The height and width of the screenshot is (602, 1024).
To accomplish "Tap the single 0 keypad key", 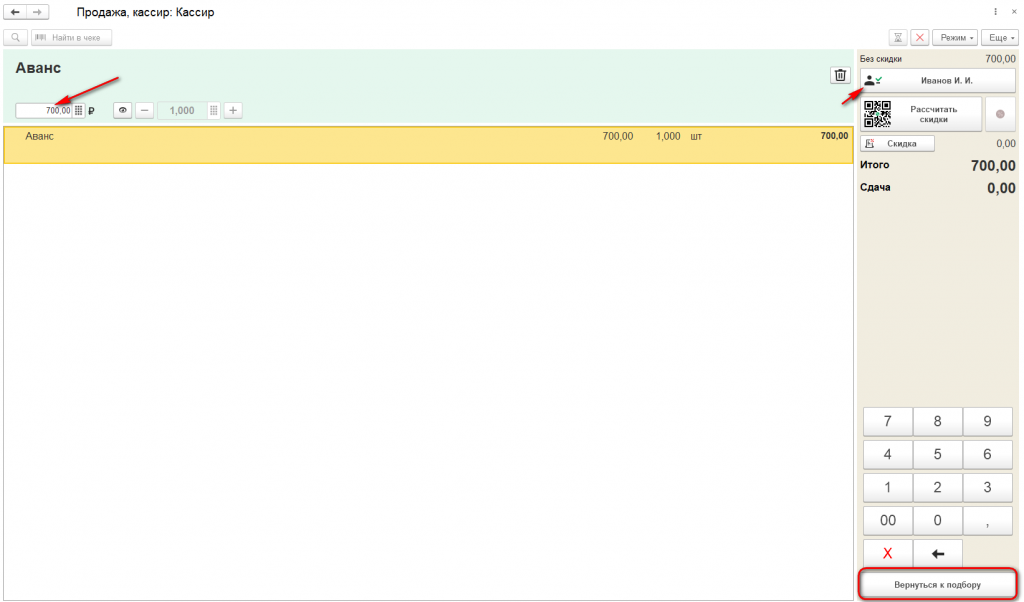I will pos(938,520).
